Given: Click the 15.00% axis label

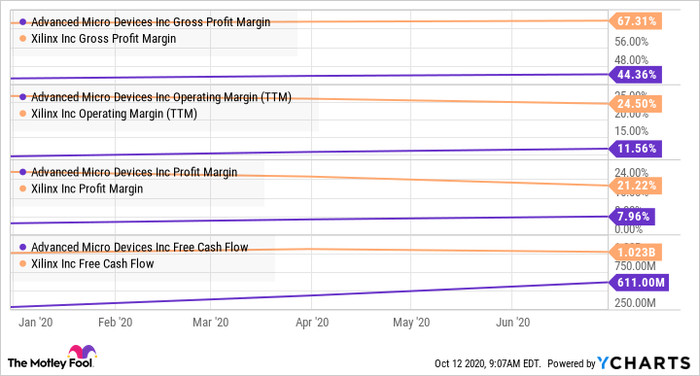Looking at the screenshot, I should pos(631,131).
